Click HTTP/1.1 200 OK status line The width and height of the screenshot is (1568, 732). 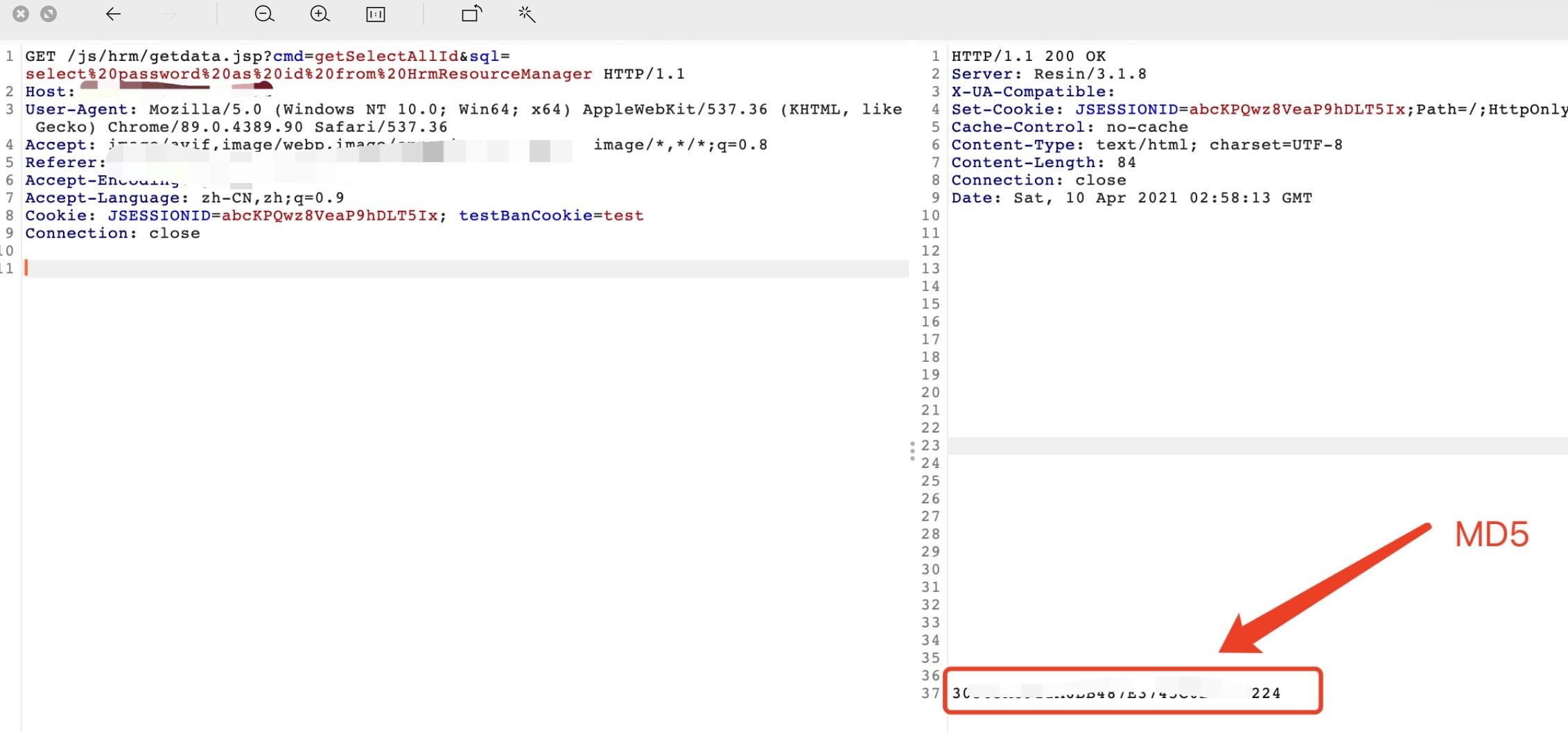coord(1028,56)
